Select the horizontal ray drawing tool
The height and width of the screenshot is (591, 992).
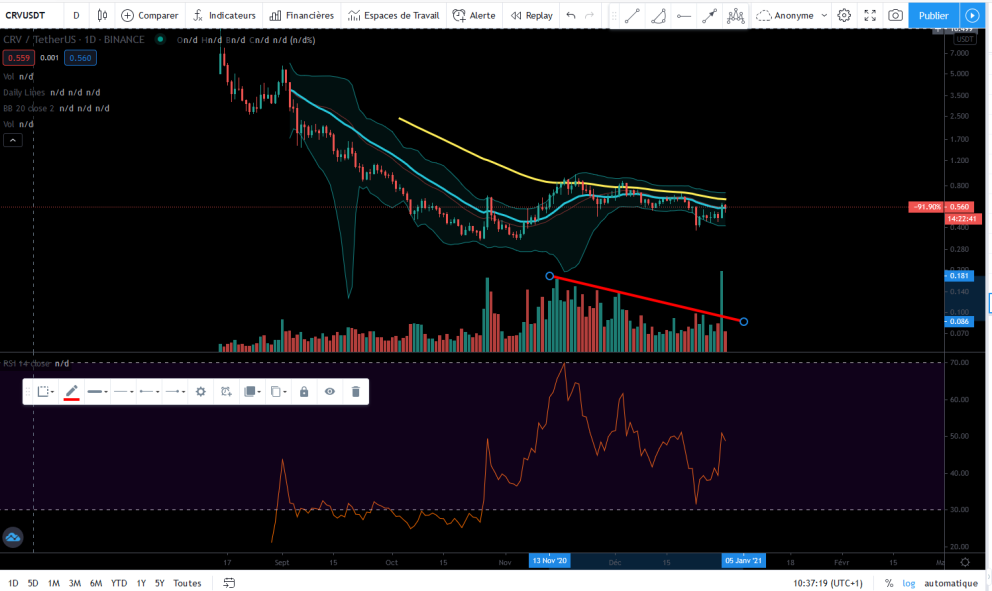click(684, 16)
